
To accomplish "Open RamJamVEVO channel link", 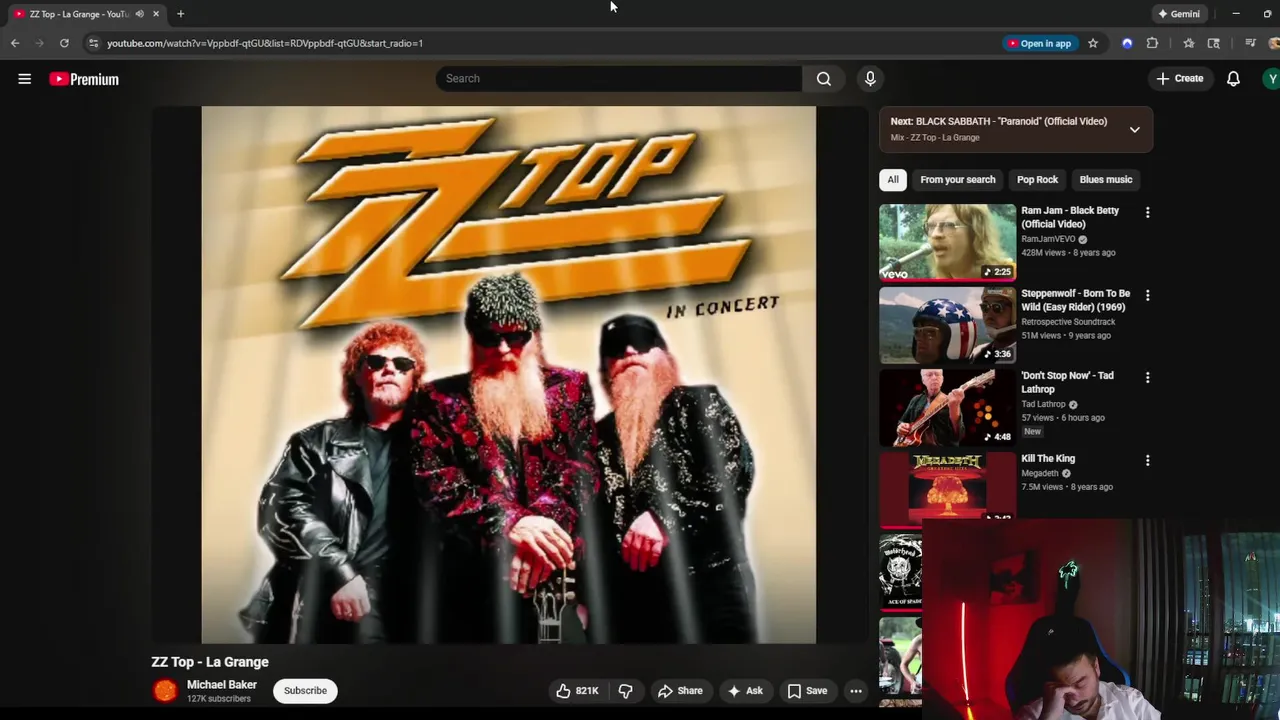I will coord(1048,239).
